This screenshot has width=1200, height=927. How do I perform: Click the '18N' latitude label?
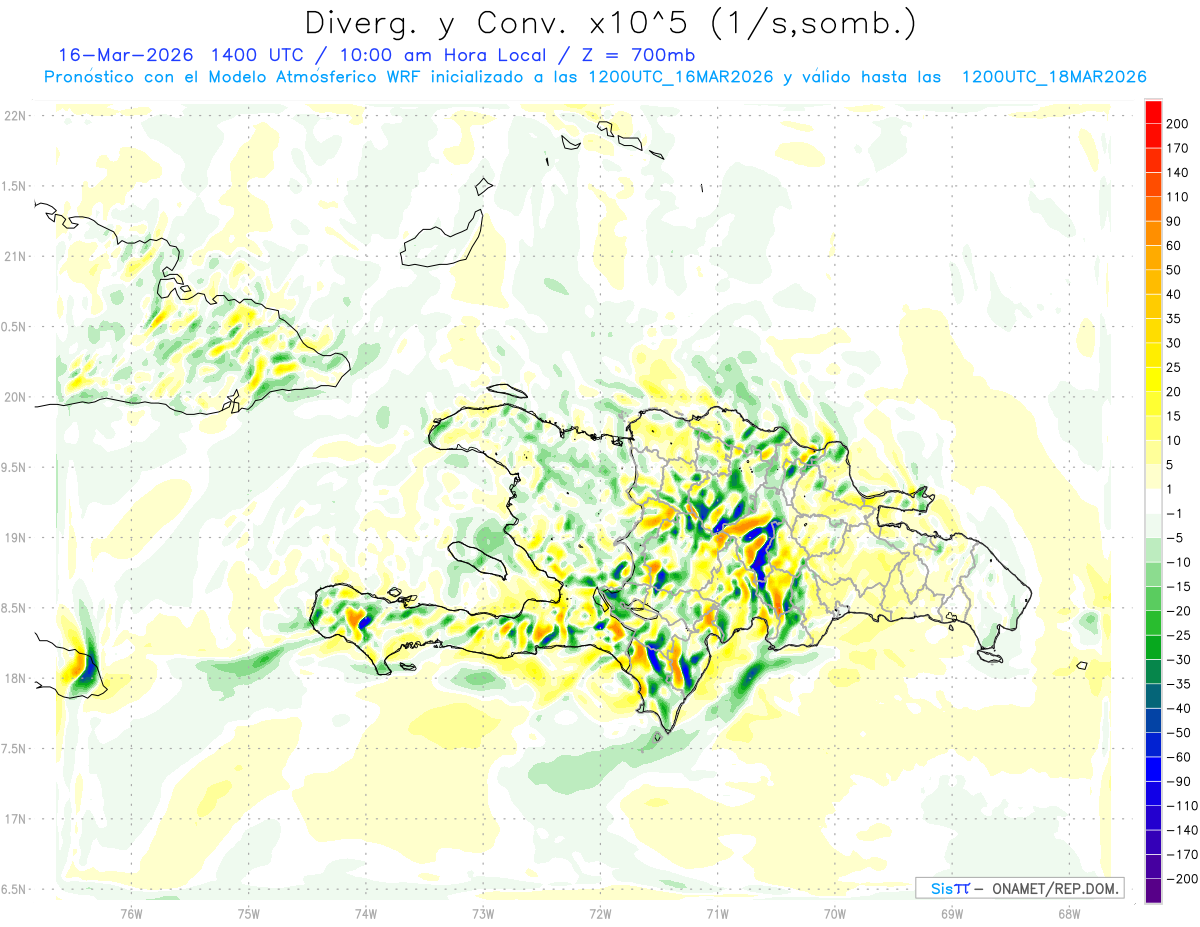pos(14,678)
